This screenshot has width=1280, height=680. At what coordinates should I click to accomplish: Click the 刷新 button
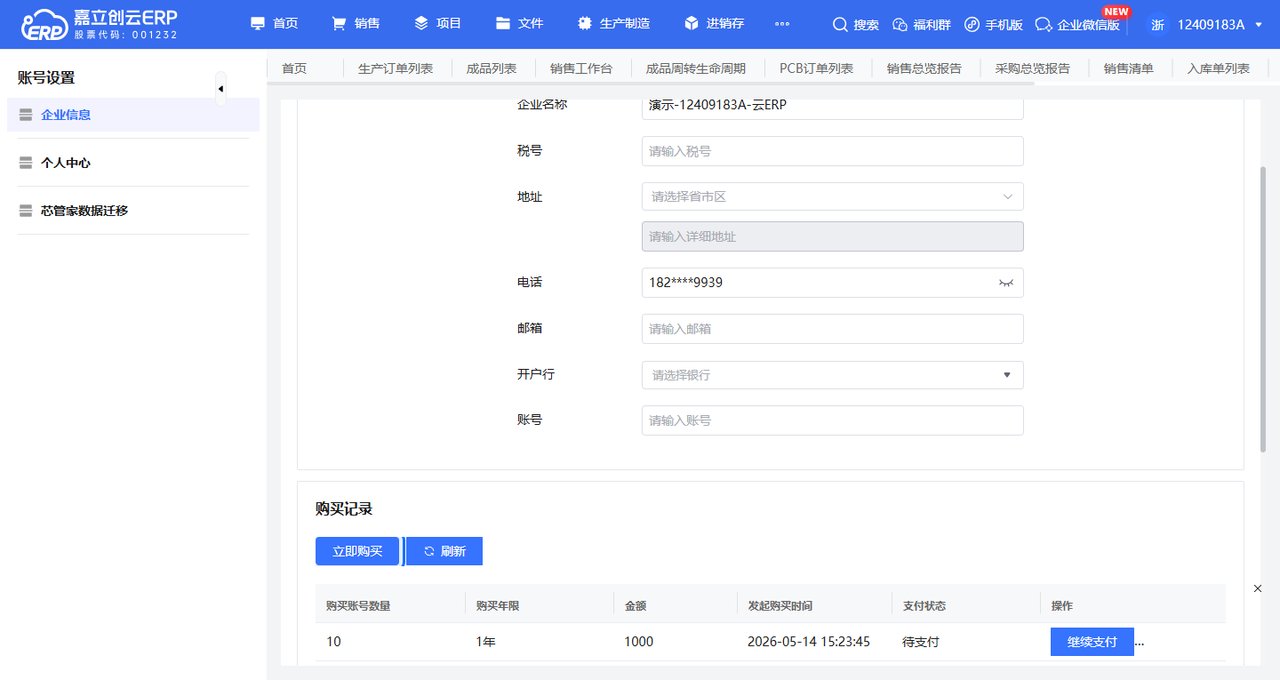pos(444,551)
